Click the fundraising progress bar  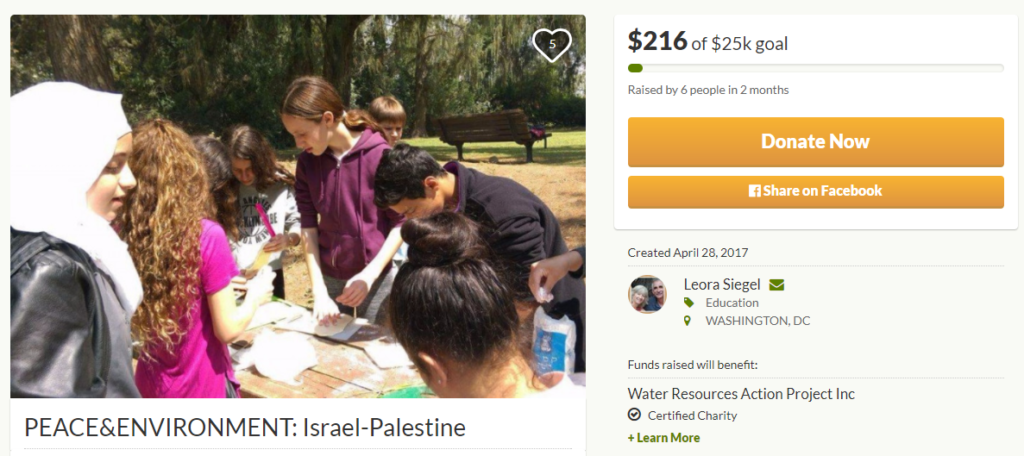tap(816, 68)
